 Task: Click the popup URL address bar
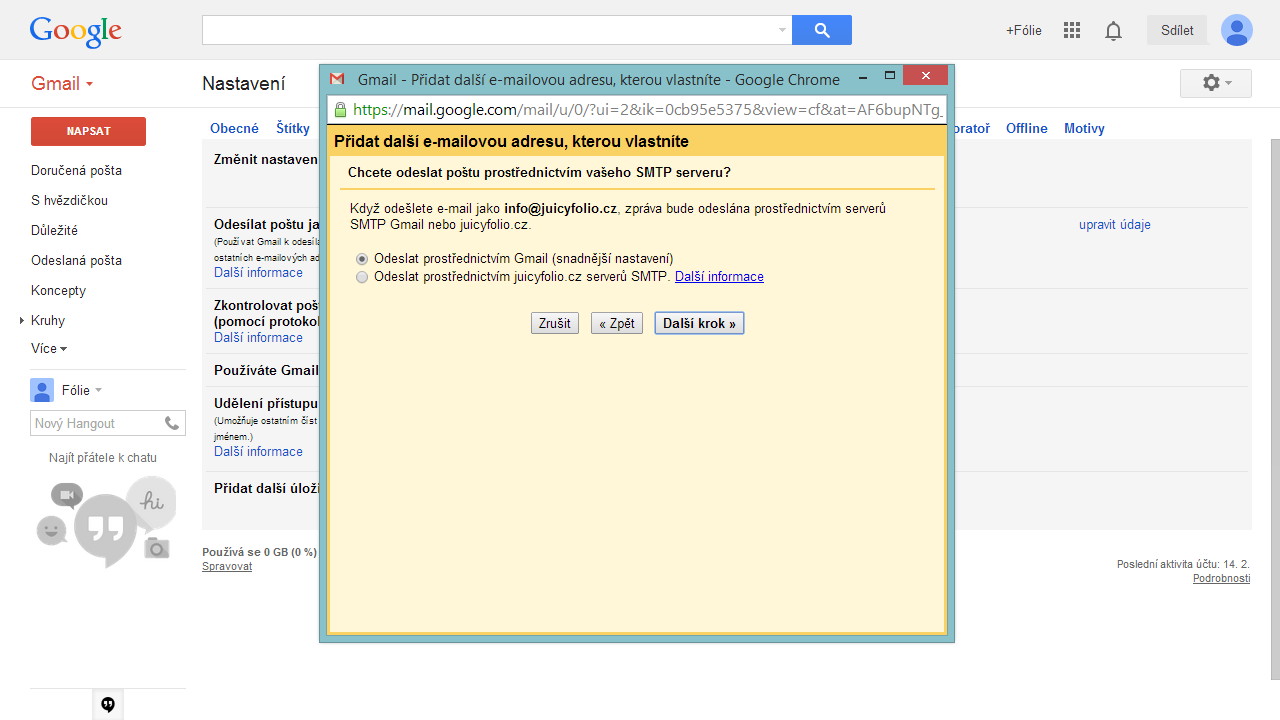click(636, 109)
